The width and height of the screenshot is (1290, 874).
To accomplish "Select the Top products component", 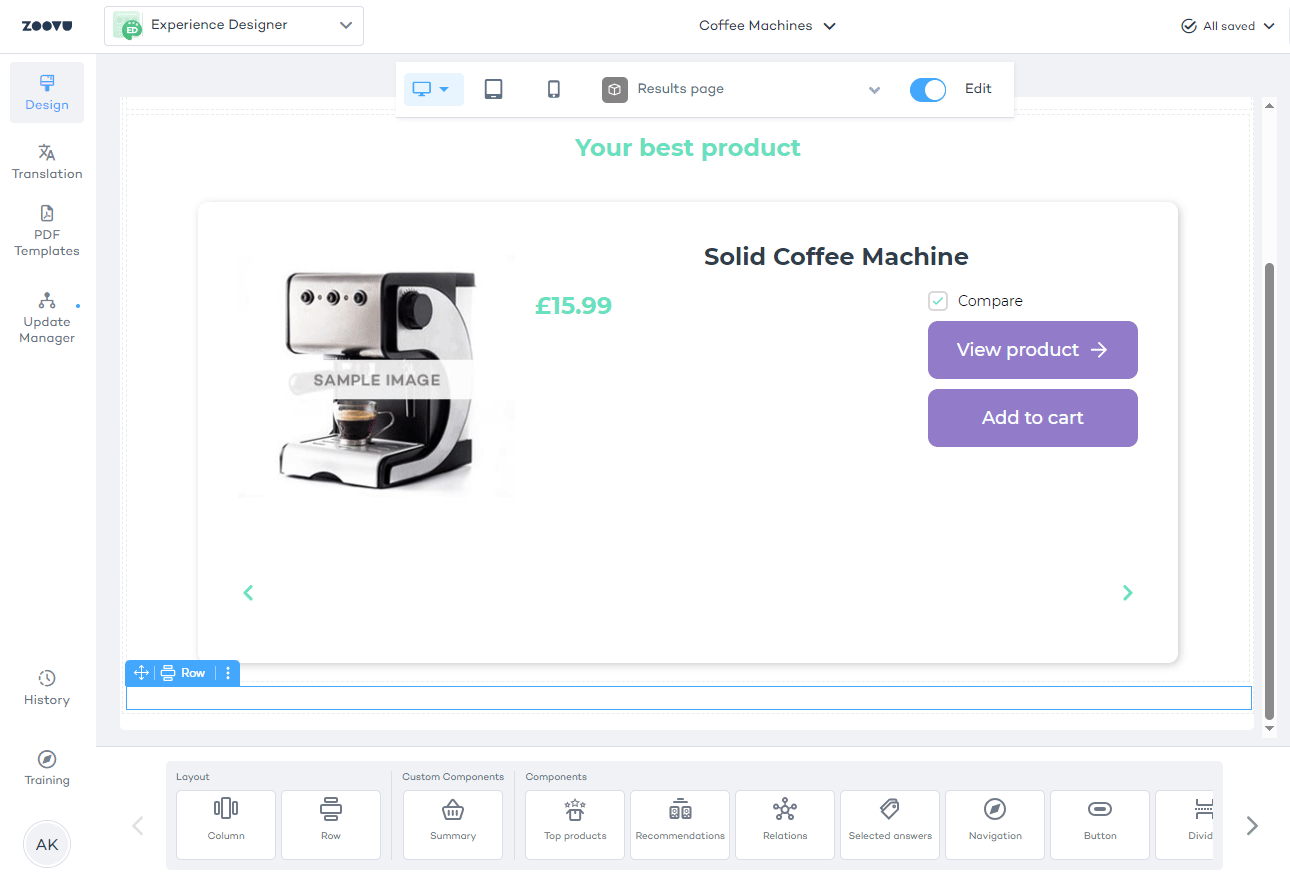I will pos(575,824).
